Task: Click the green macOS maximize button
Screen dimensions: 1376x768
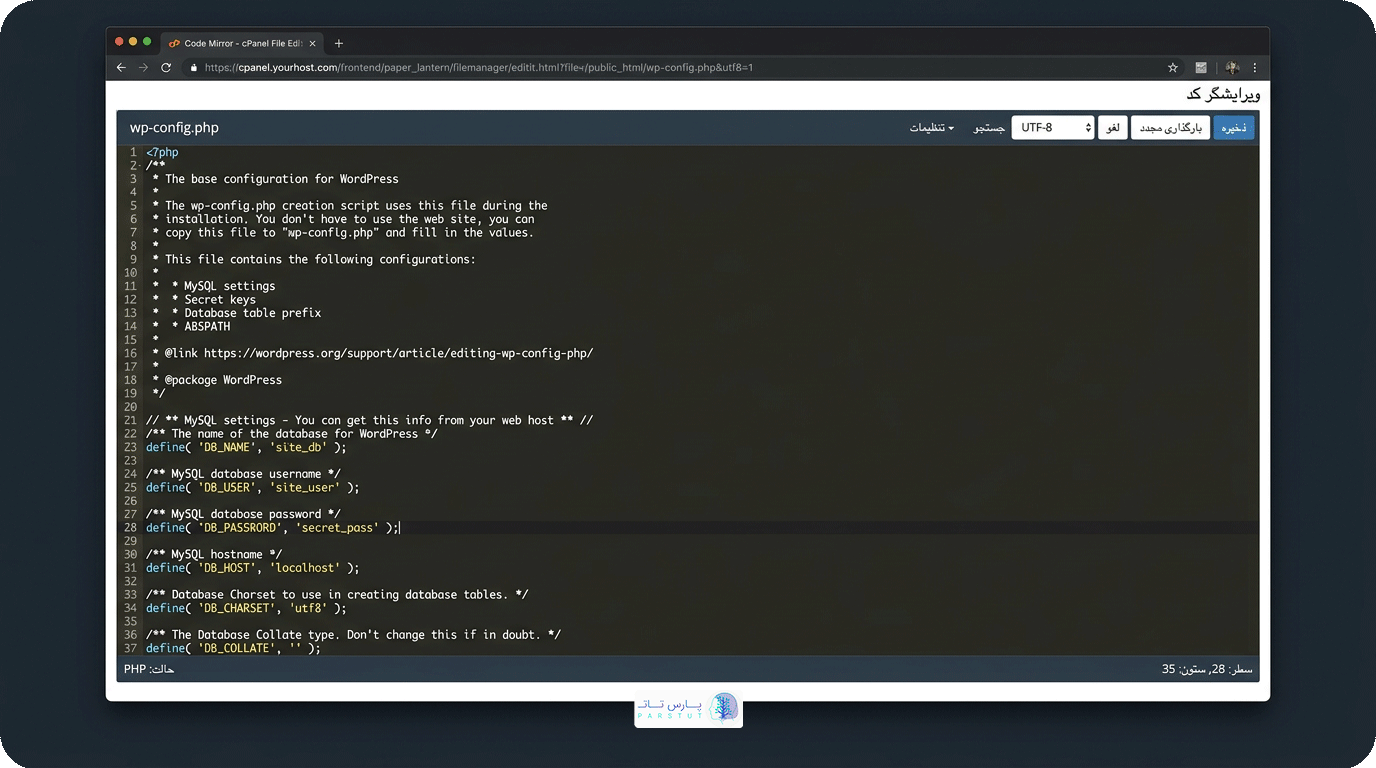Action: pyautogui.click(x=147, y=42)
